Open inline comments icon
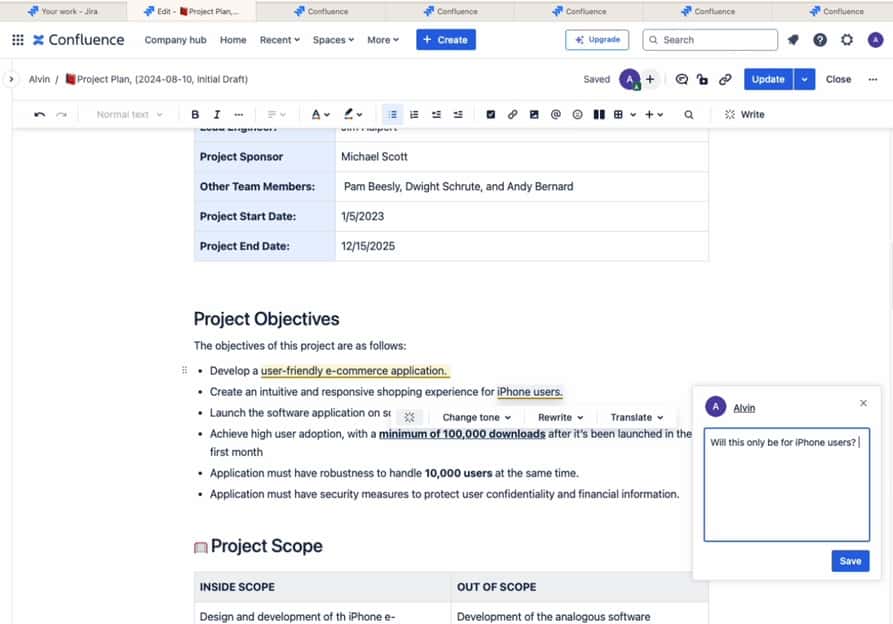893x624 pixels. click(x=681, y=79)
